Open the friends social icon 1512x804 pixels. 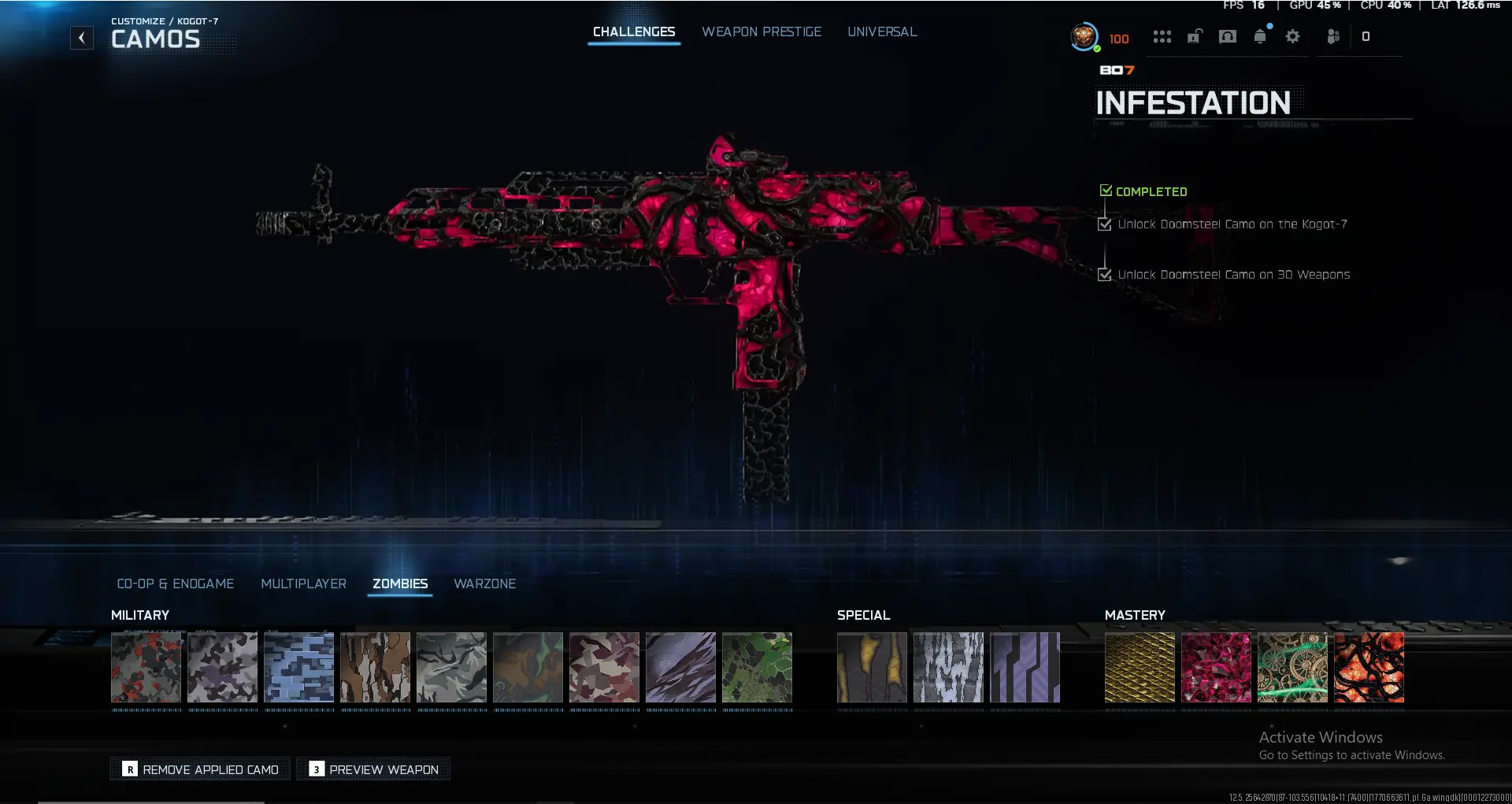click(x=1333, y=37)
